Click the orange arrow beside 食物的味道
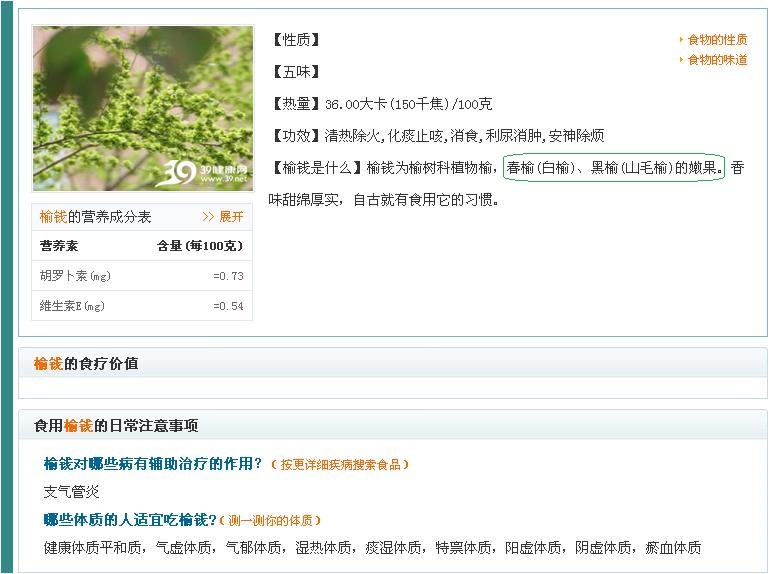The width and height of the screenshot is (773, 574). [x=681, y=60]
